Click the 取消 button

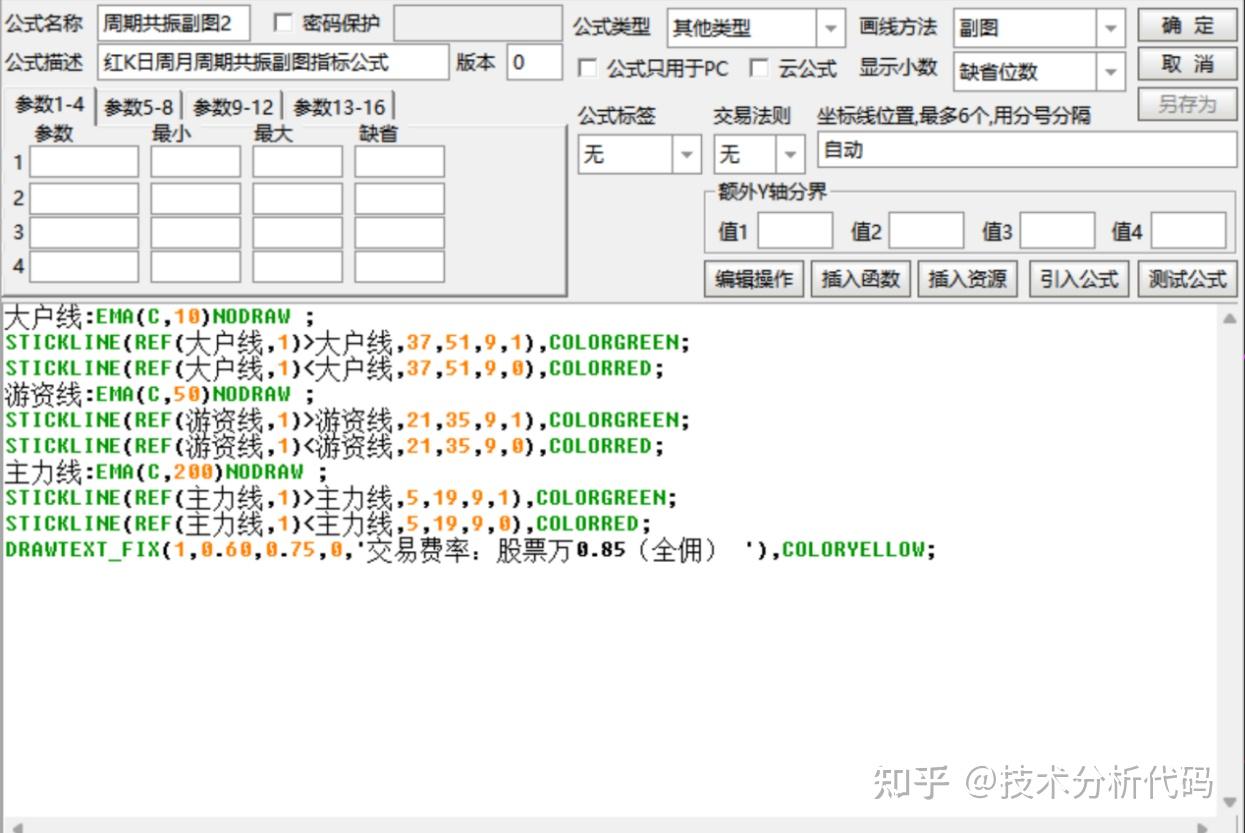[1187, 64]
